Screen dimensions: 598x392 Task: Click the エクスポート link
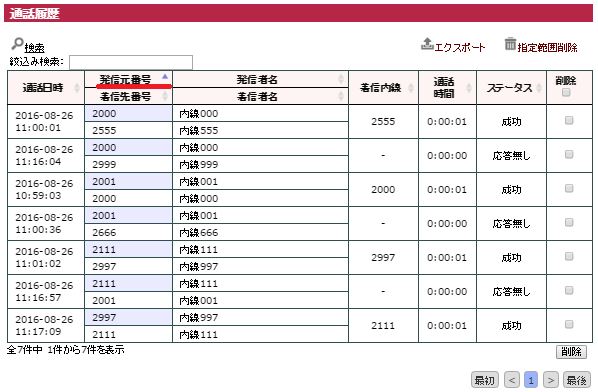460,48
